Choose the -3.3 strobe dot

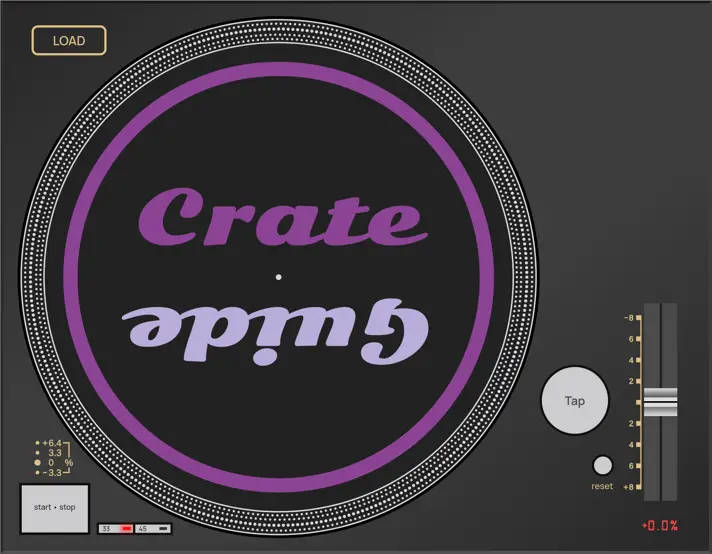[x=37, y=473]
